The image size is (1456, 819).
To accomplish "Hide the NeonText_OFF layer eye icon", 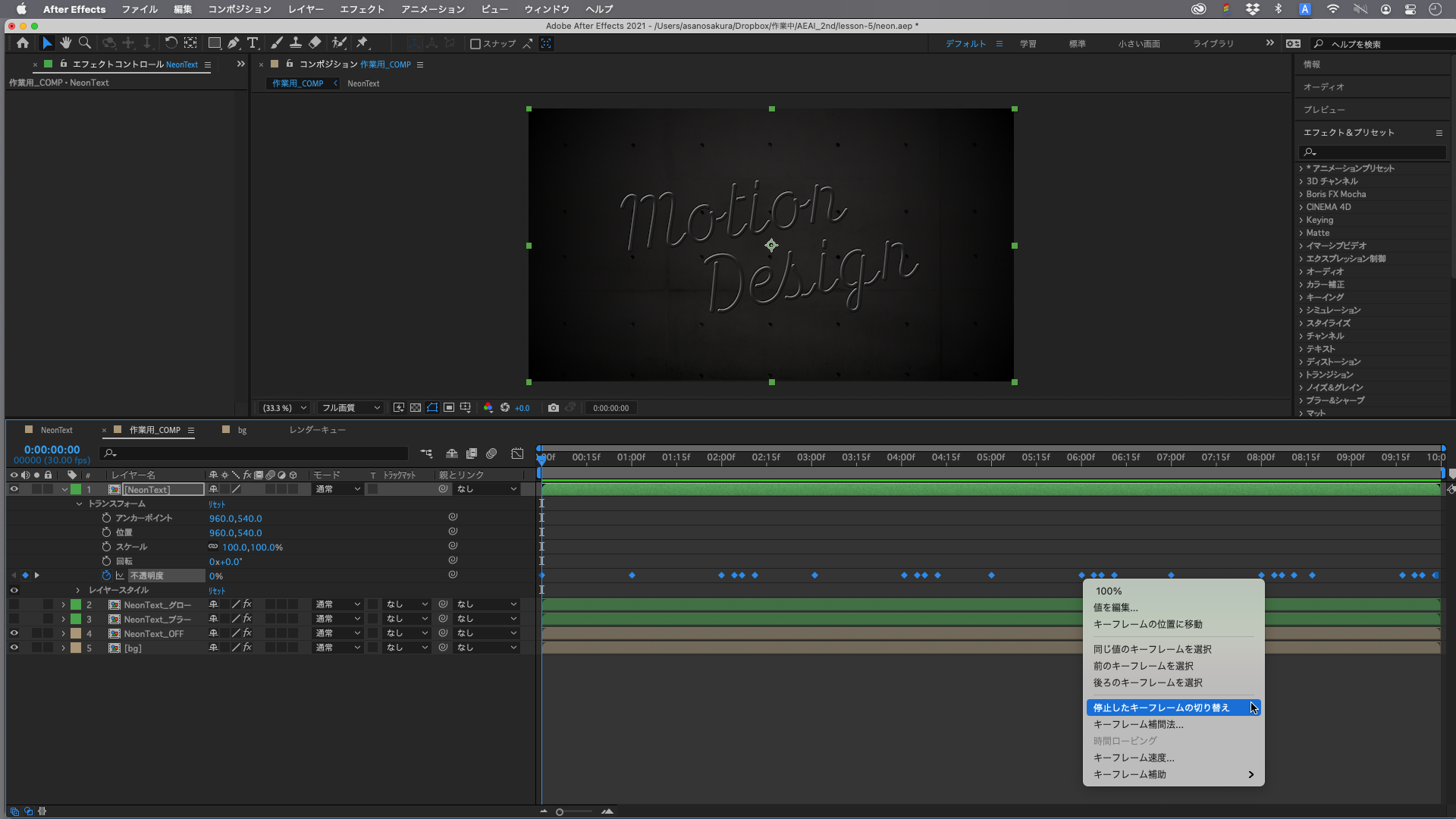I will click(x=14, y=633).
